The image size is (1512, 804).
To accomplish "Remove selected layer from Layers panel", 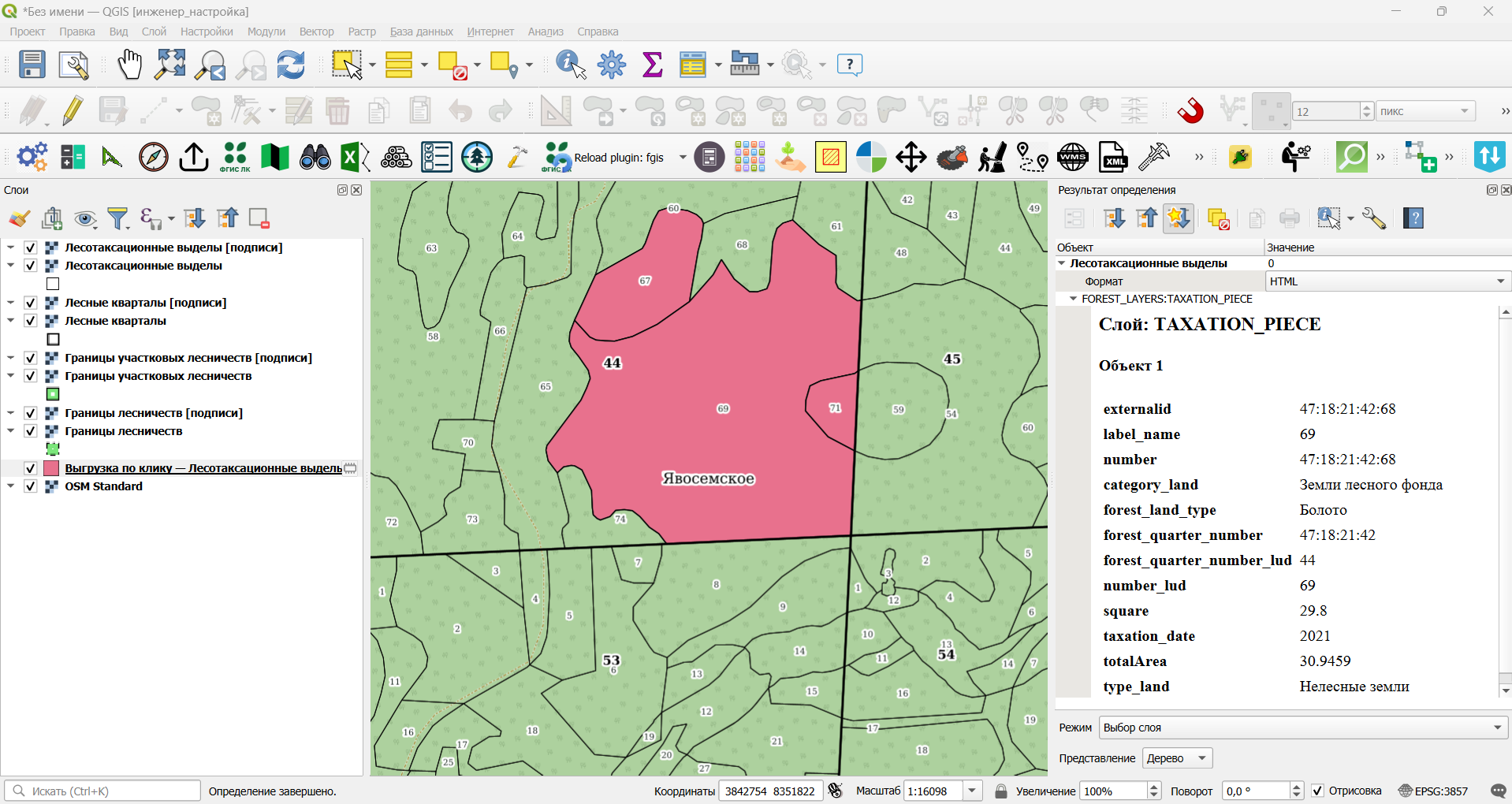I will 259,218.
